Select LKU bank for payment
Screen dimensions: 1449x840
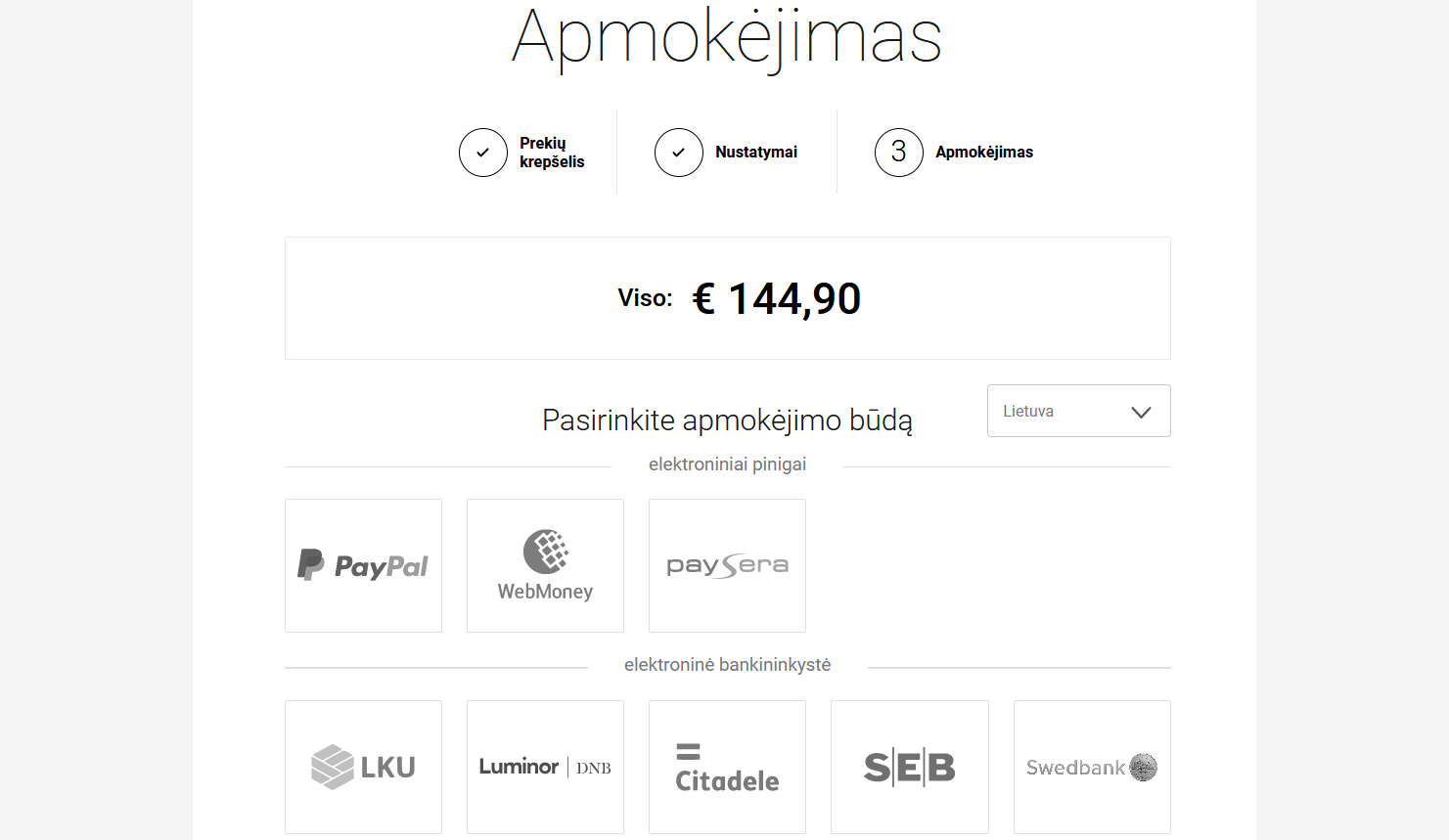pos(363,767)
